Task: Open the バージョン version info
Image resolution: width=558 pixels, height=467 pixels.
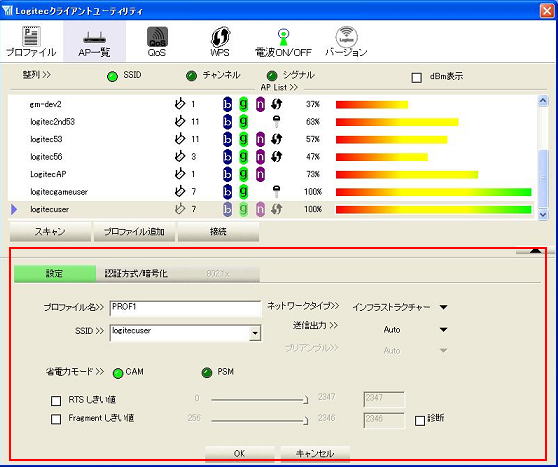Action: pyautogui.click(x=346, y=41)
